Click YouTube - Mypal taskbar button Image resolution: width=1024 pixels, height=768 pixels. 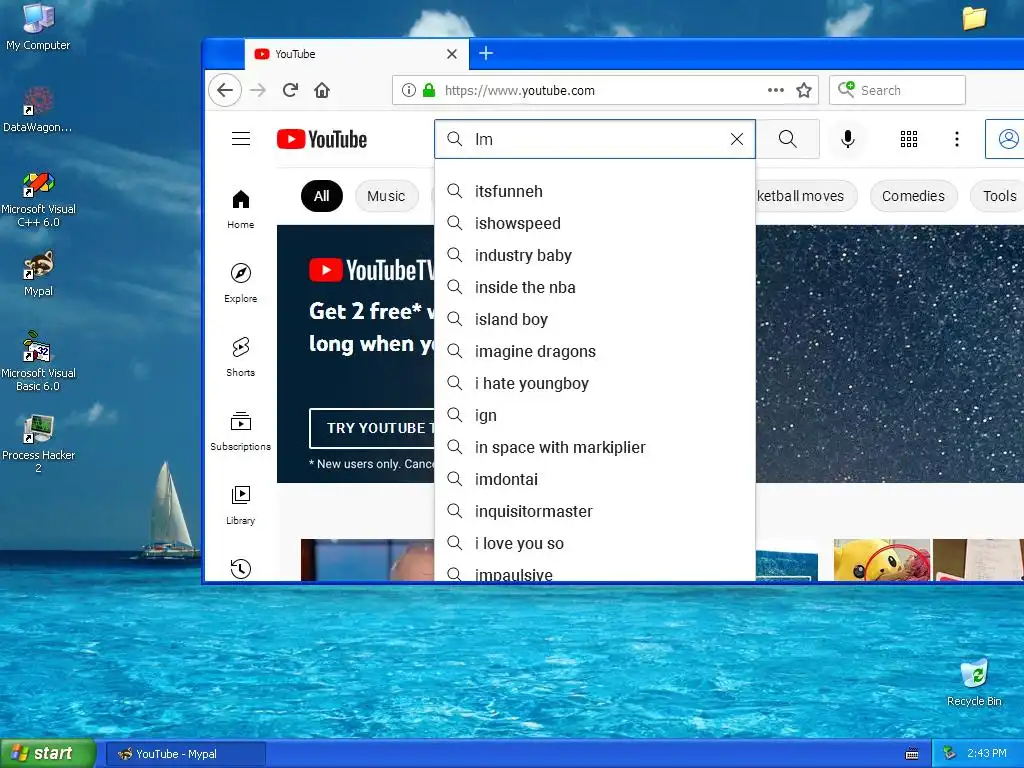(x=185, y=754)
